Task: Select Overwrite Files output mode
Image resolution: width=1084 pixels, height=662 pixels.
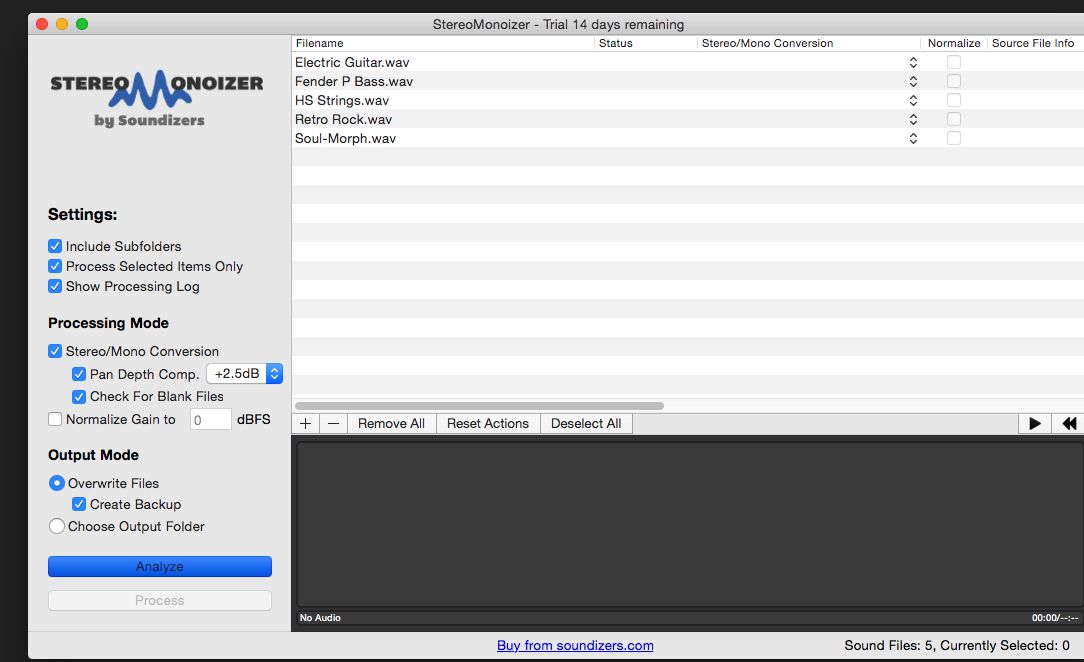Action: [57, 483]
